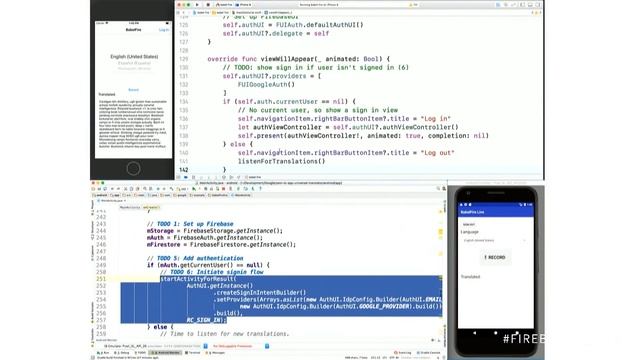
Task: Click Save All in Android Studio toolbar
Action: [x=99, y=189]
